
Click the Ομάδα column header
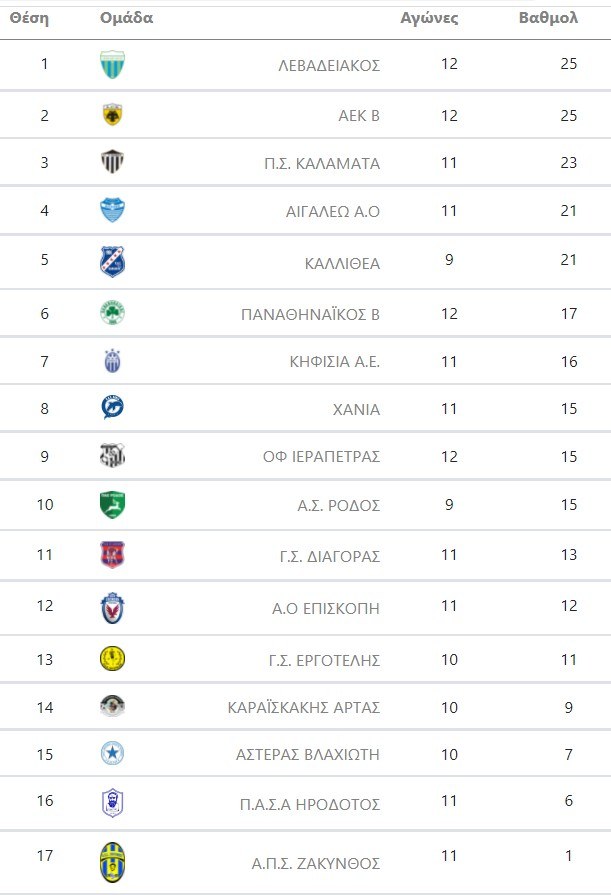tap(127, 18)
